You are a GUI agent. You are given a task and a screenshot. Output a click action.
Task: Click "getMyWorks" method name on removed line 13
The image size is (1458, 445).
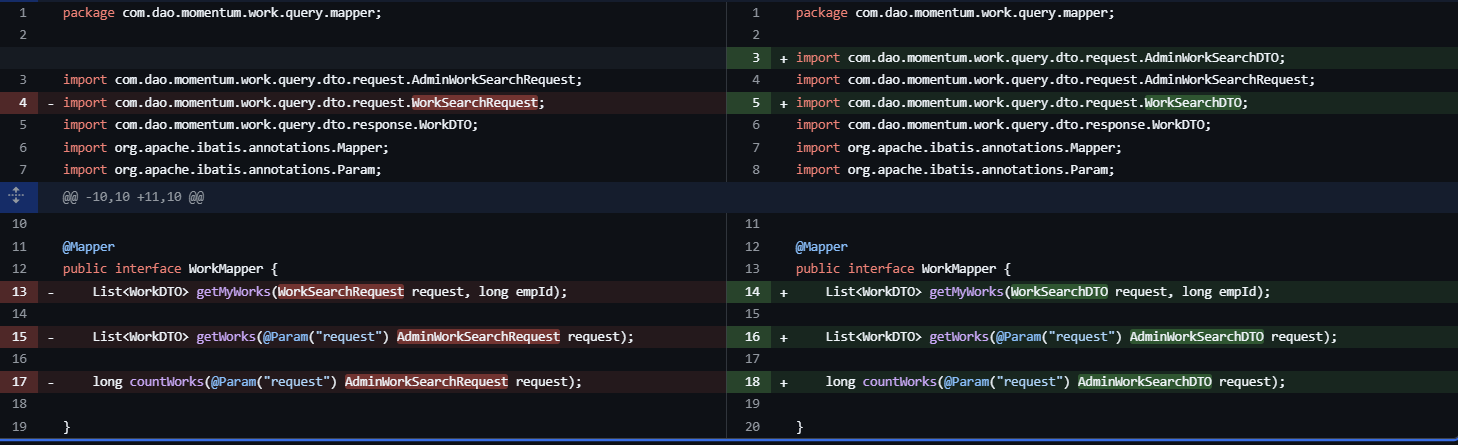[233, 292]
